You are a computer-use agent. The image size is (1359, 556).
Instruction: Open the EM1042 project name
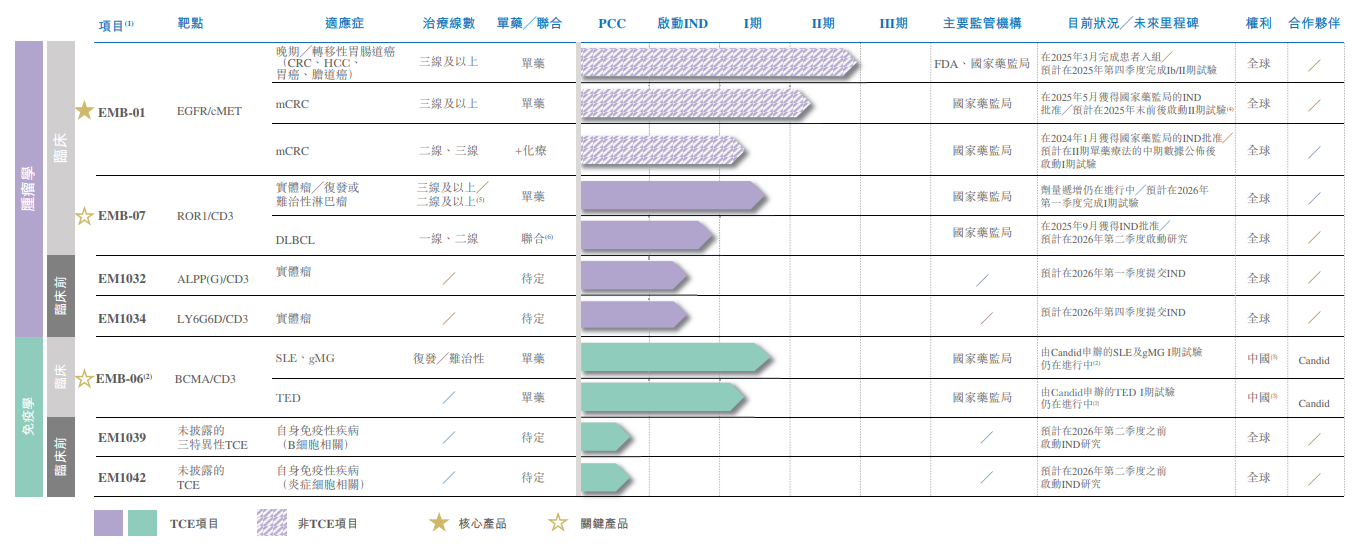(121, 478)
